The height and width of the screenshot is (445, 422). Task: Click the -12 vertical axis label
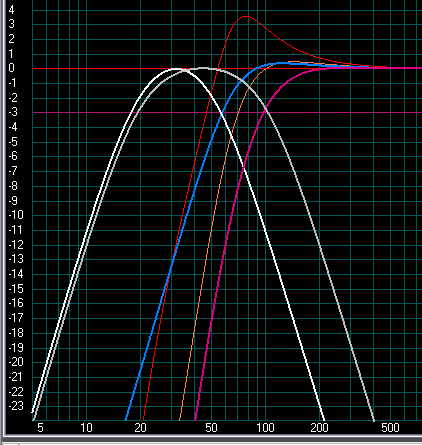pos(16,244)
